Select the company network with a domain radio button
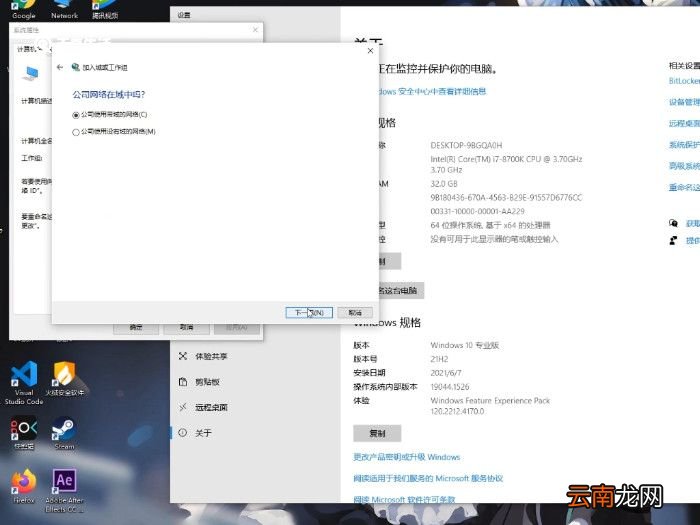The height and width of the screenshot is (525, 700). (75, 115)
